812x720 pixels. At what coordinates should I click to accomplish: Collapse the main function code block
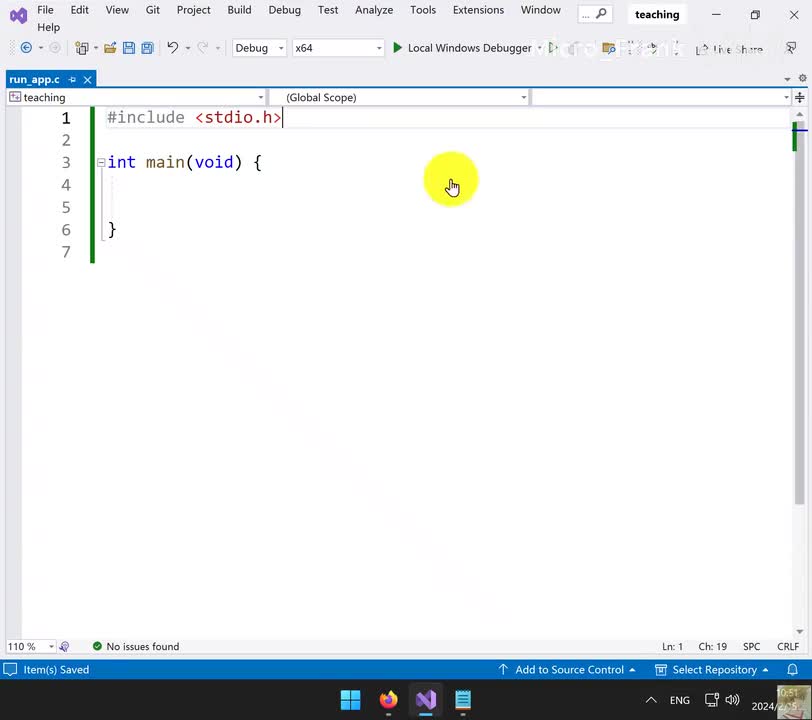(101, 163)
